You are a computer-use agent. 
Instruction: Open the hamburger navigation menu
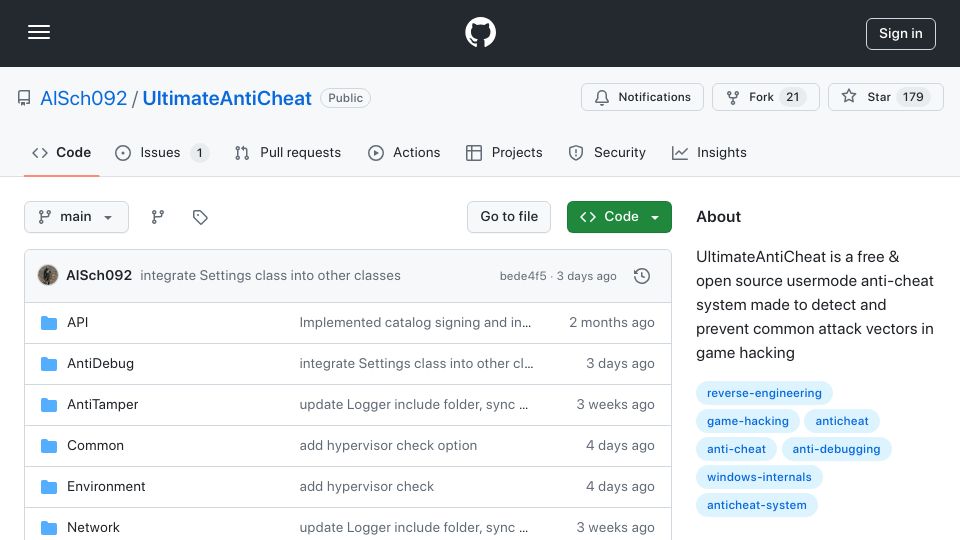click(39, 32)
